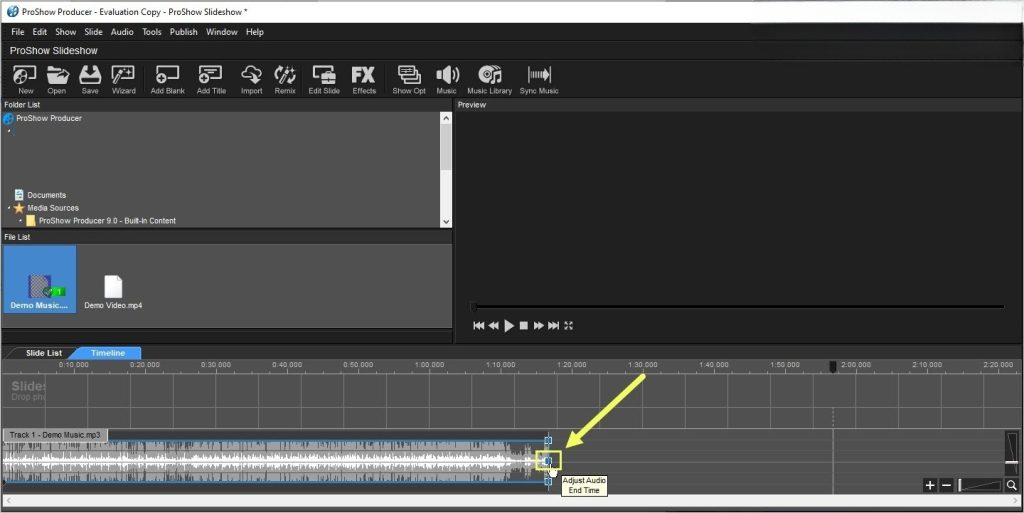Open the Edit menu
The width and height of the screenshot is (1024, 513).
click(40, 31)
